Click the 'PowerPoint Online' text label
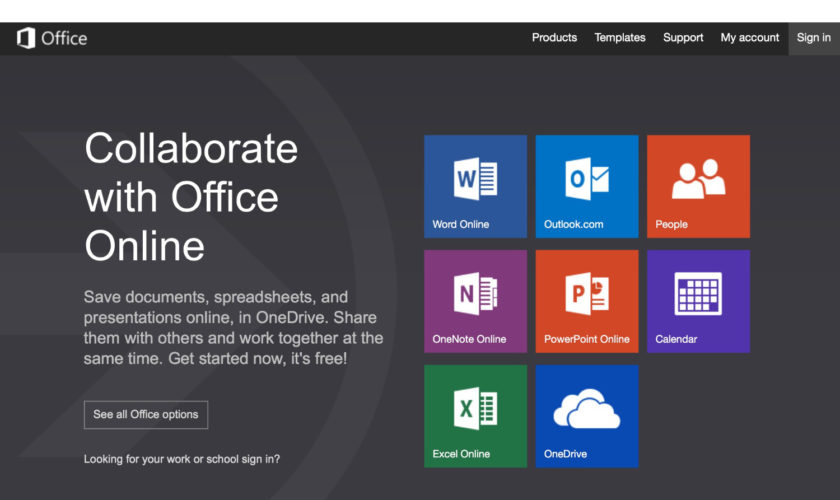This screenshot has height=500, width=840. tap(587, 339)
